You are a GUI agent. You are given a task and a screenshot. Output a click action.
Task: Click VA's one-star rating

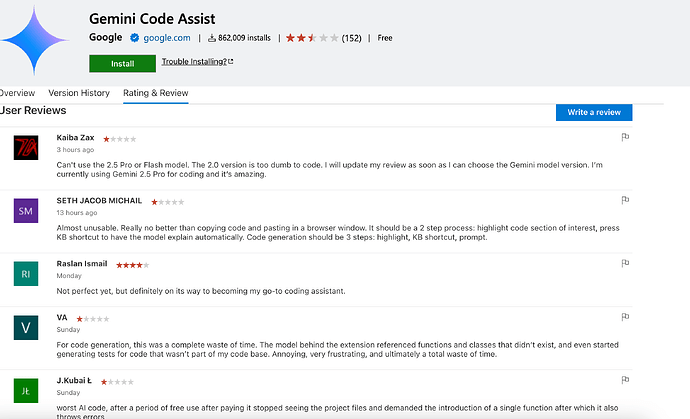pyautogui.click(x=93, y=319)
